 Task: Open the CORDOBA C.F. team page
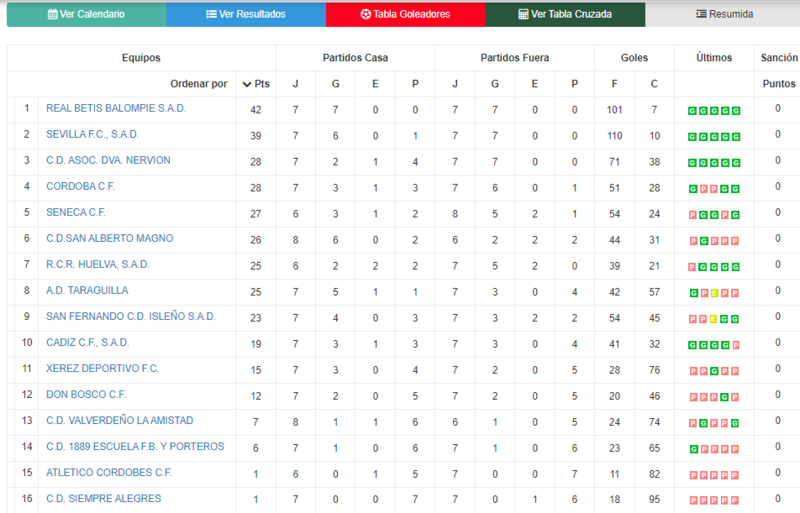(80, 186)
